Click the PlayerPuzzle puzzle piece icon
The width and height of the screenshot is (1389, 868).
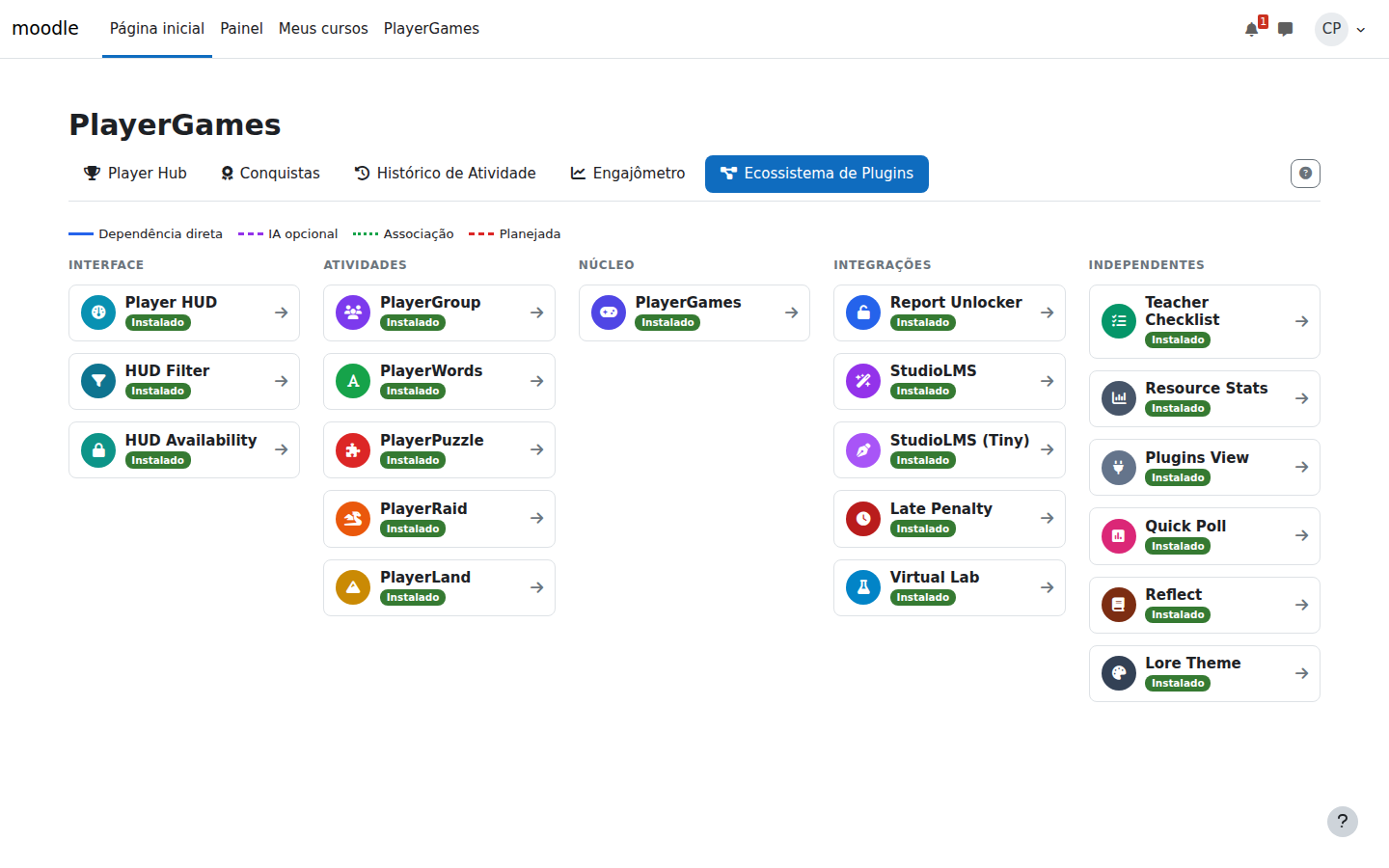[353, 450]
